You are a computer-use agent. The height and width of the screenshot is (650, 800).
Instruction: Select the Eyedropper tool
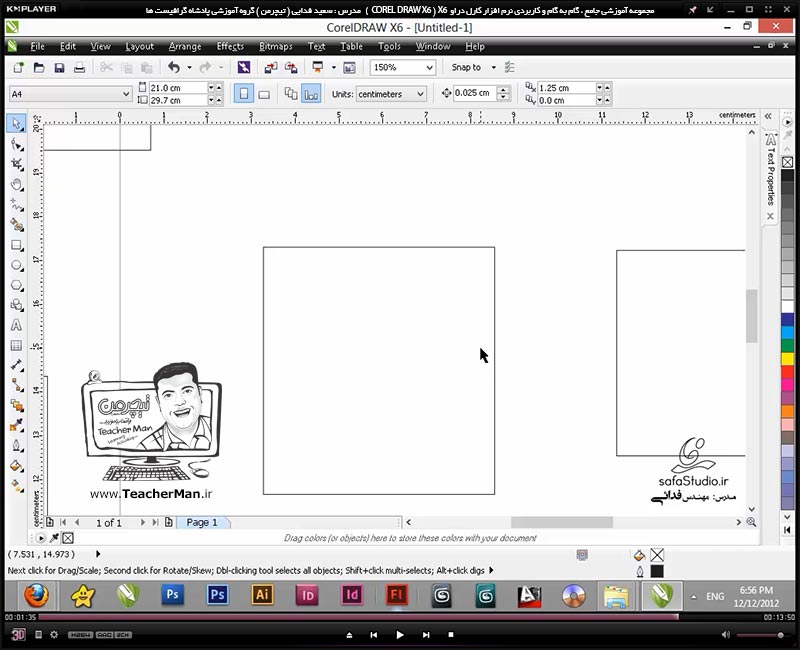[16, 425]
